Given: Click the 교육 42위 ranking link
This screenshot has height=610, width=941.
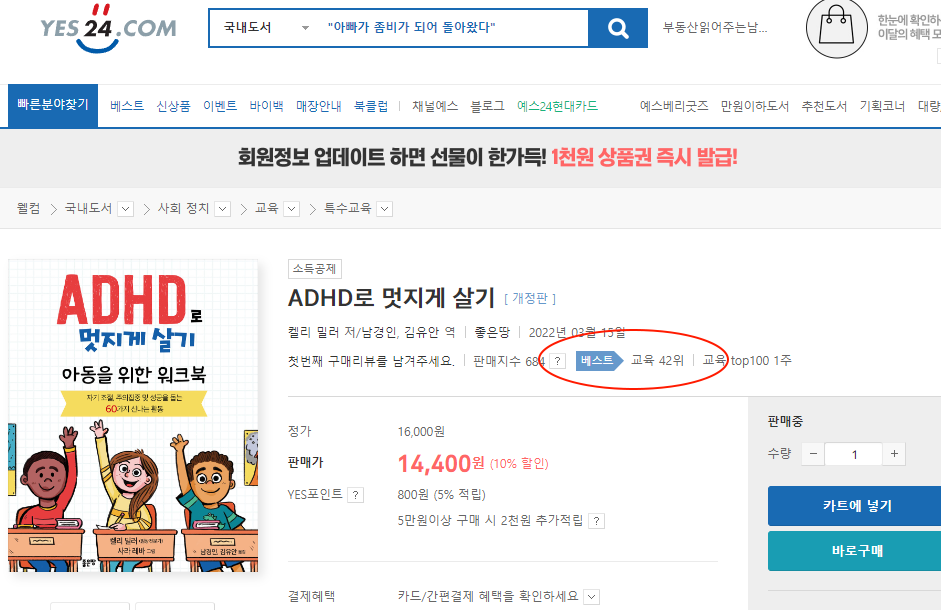Looking at the screenshot, I should (657, 360).
